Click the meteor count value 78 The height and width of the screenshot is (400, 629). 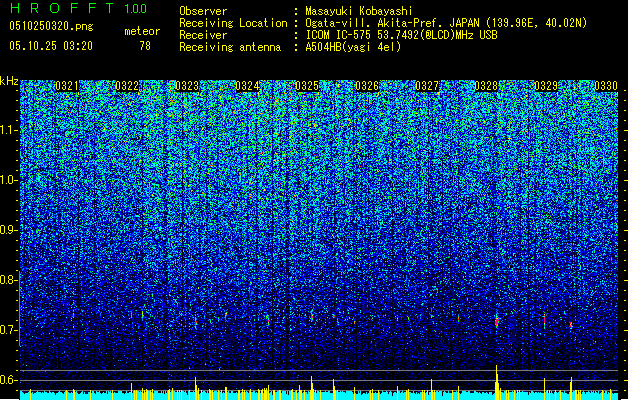click(145, 46)
